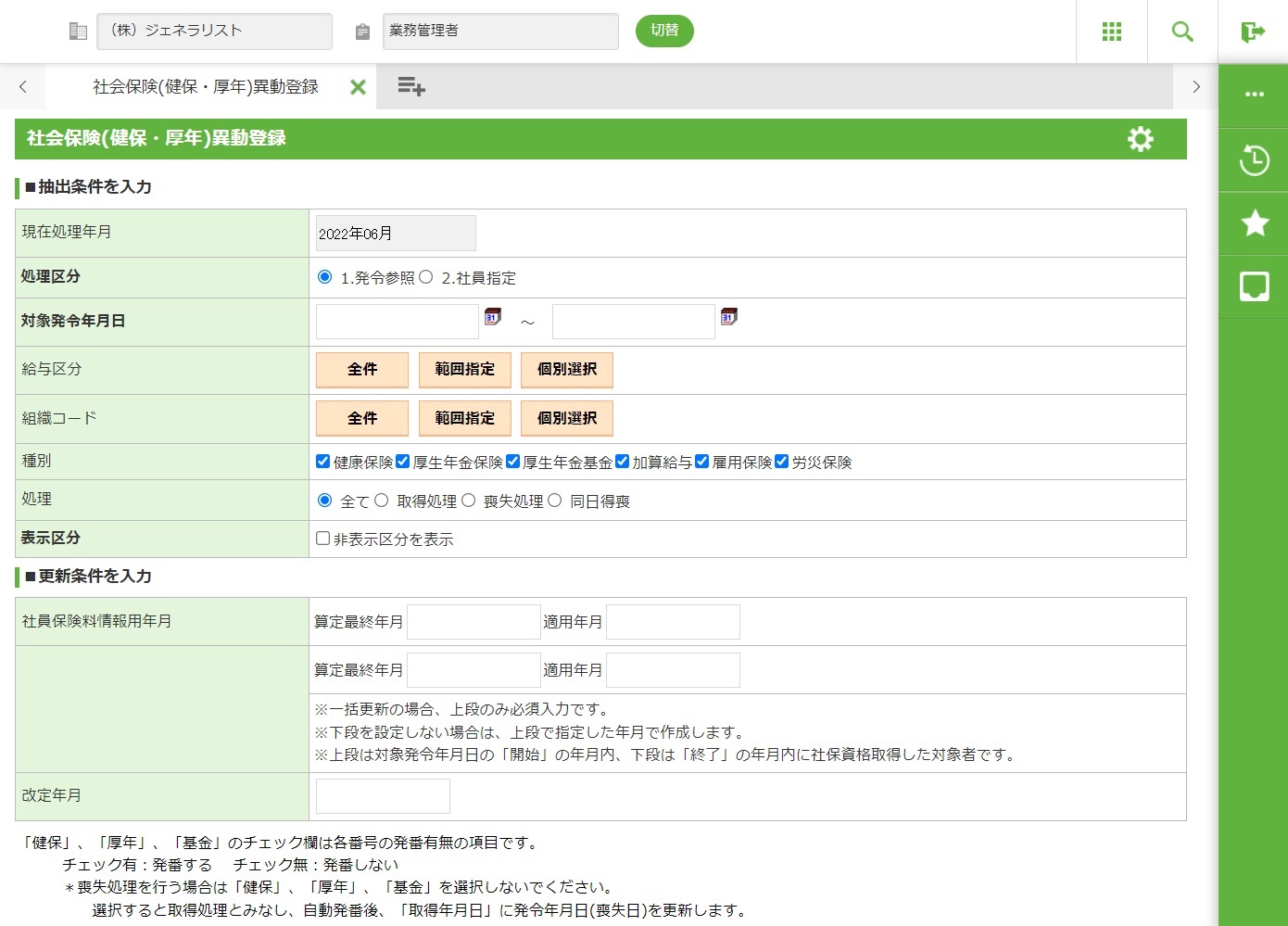Click 範囲指定 button for 給与区分
Image resolution: width=1288 pixels, height=926 pixels.
tap(464, 370)
